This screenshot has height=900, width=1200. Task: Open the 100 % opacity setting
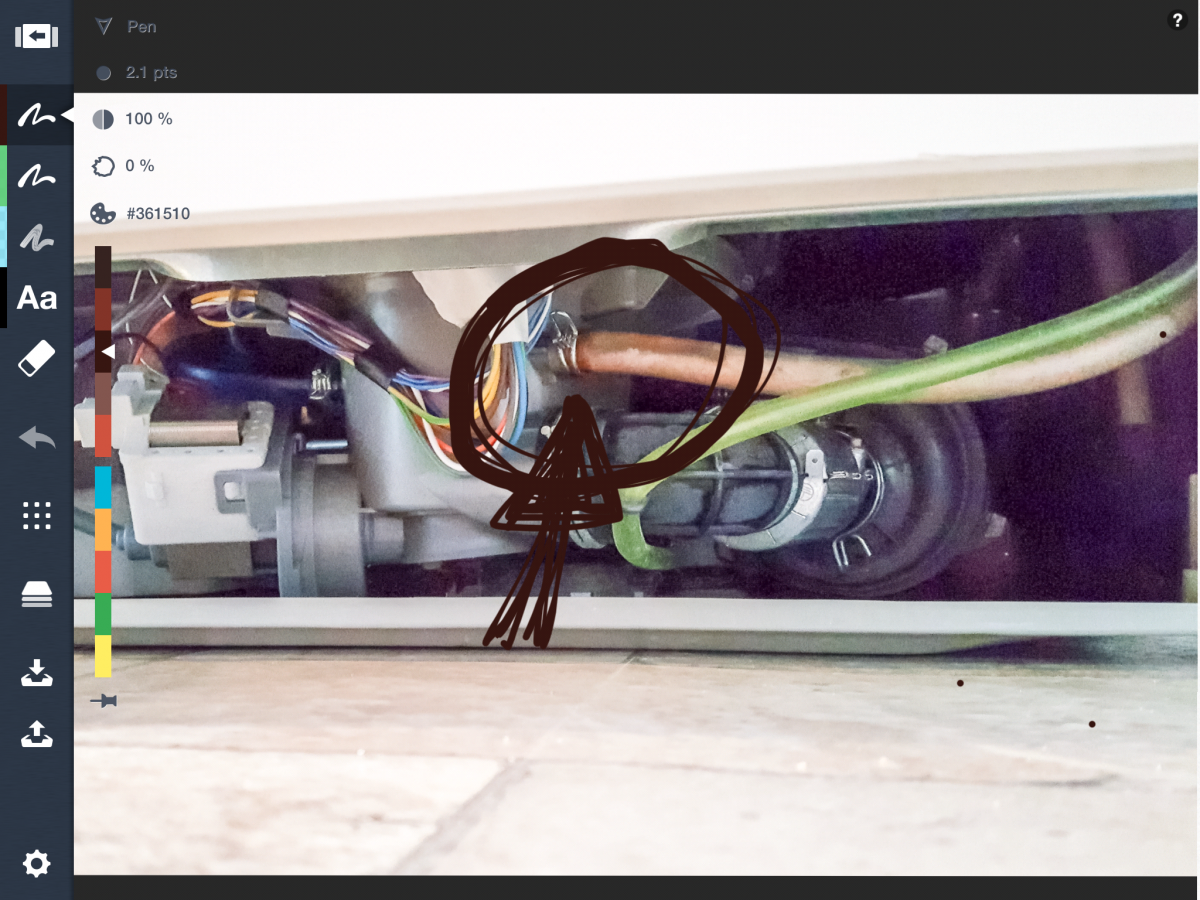[x=133, y=119]
